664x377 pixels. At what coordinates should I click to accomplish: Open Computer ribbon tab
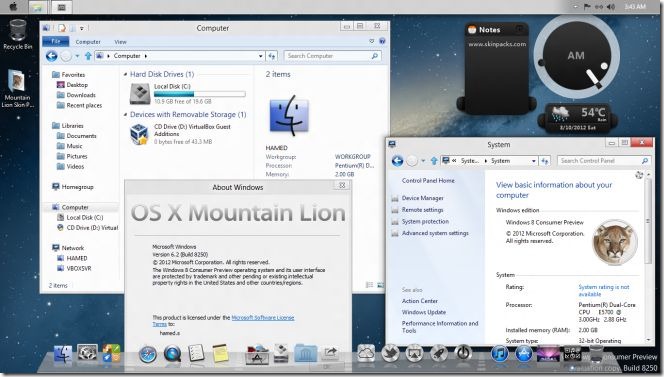(x=88, y=42)
